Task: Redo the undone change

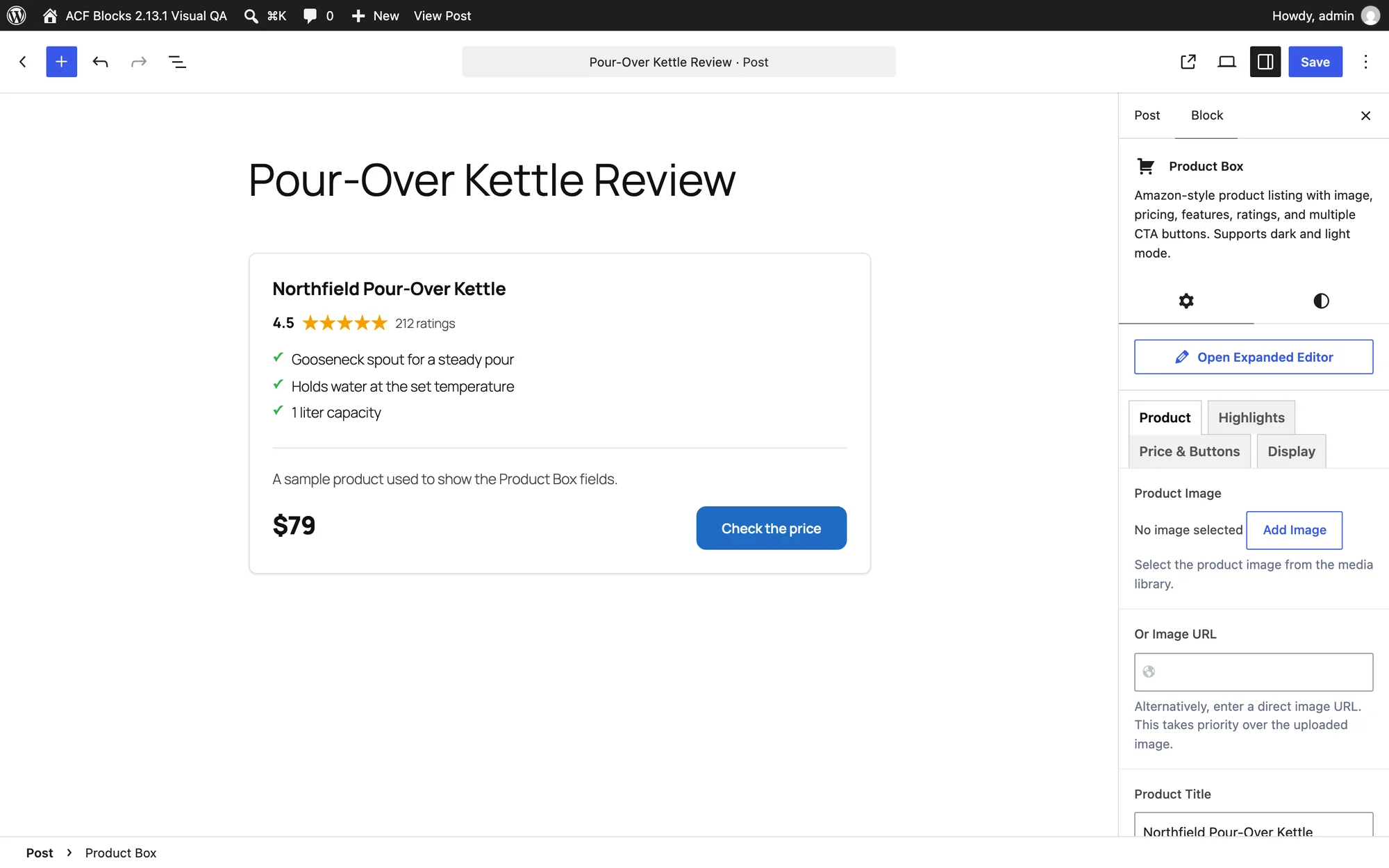Action: pyautogui.click(x=139, y=62)
